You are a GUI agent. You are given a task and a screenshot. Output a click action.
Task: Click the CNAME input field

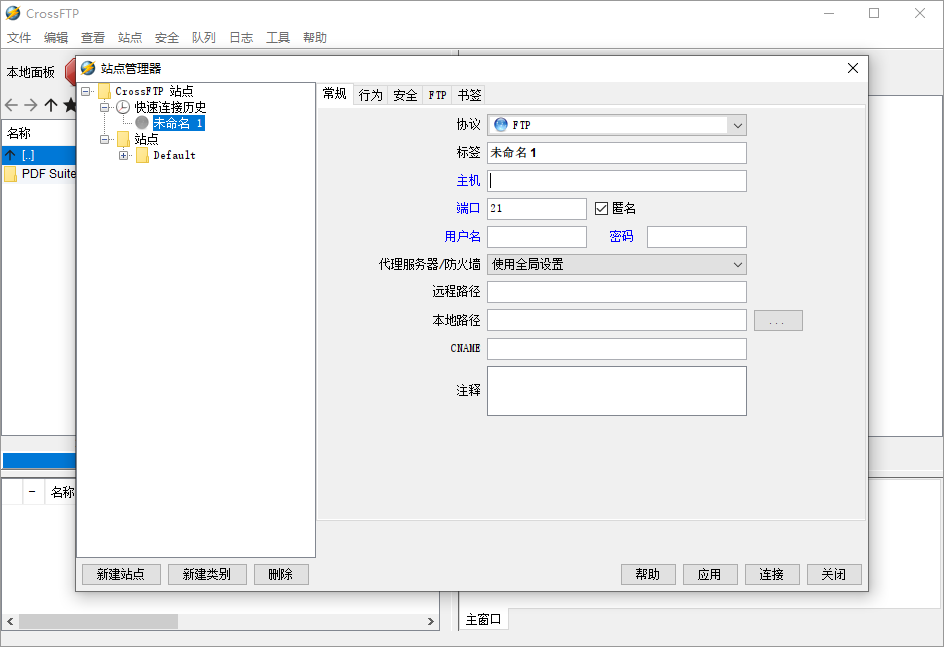[616, 348]
